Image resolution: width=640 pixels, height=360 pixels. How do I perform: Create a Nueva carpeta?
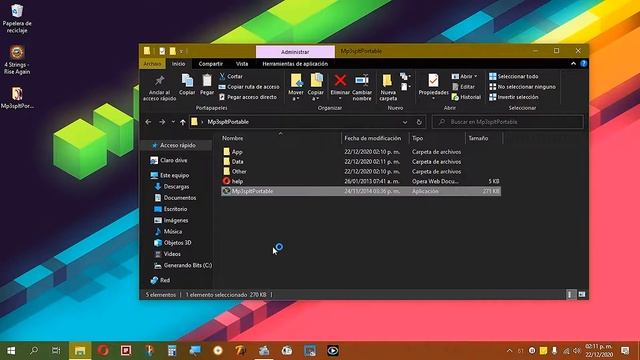pyautogui.click(x=388, y=87)
